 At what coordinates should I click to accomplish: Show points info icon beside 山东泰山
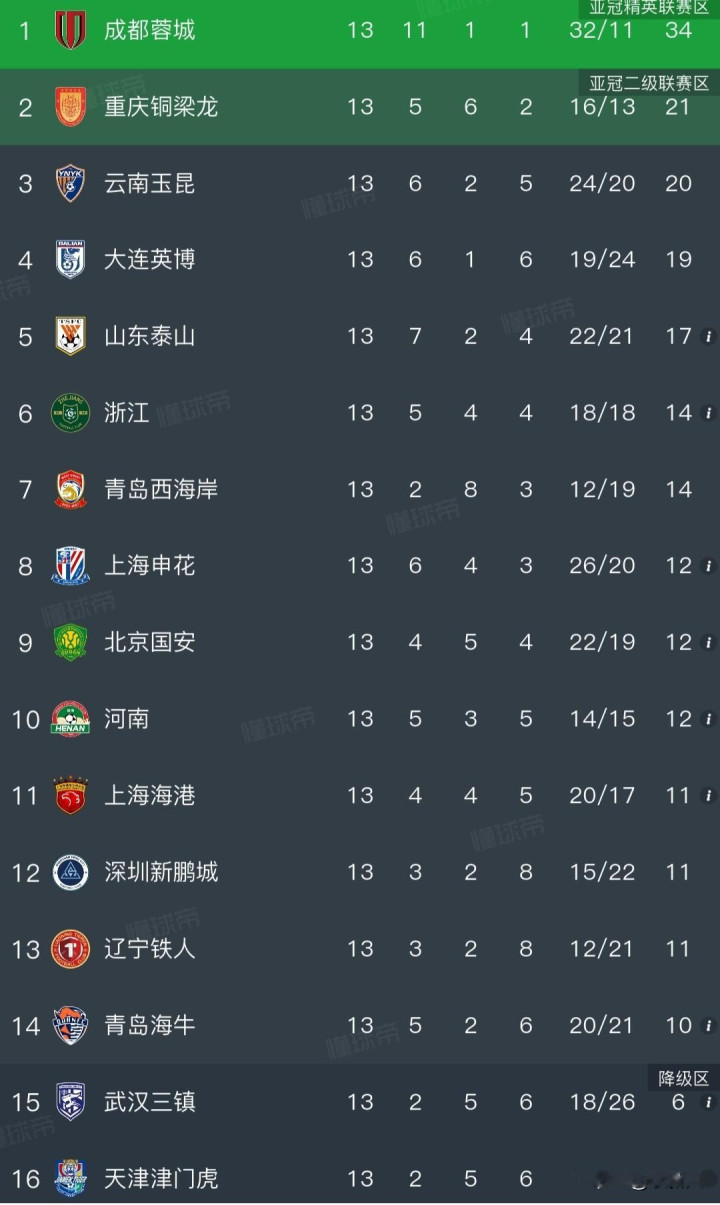pyautogui.click(x=708, y=337)
